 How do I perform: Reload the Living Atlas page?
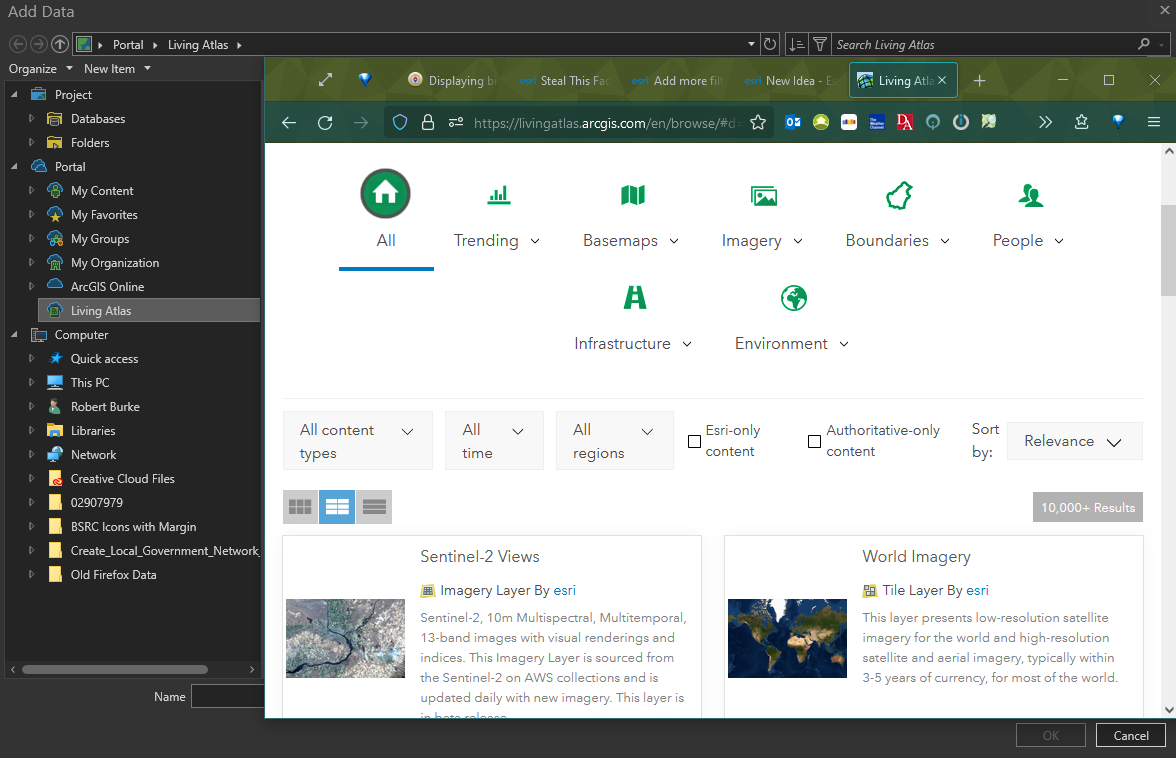[x=325, y=122]
